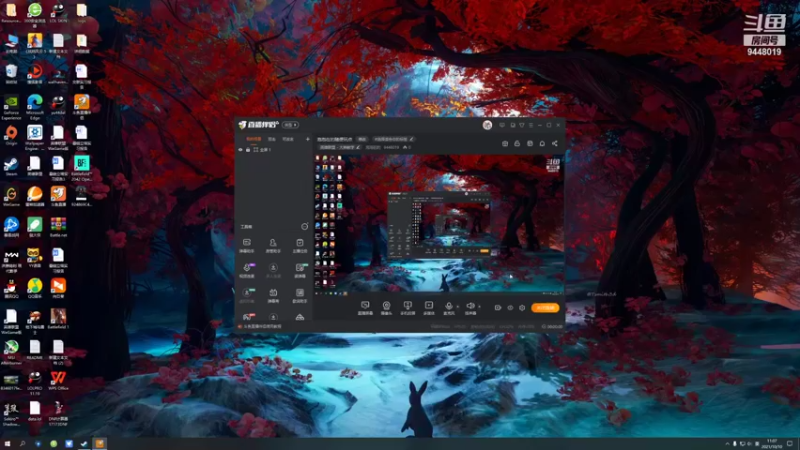Click the camera screenshot icon in the companion header

505,144
